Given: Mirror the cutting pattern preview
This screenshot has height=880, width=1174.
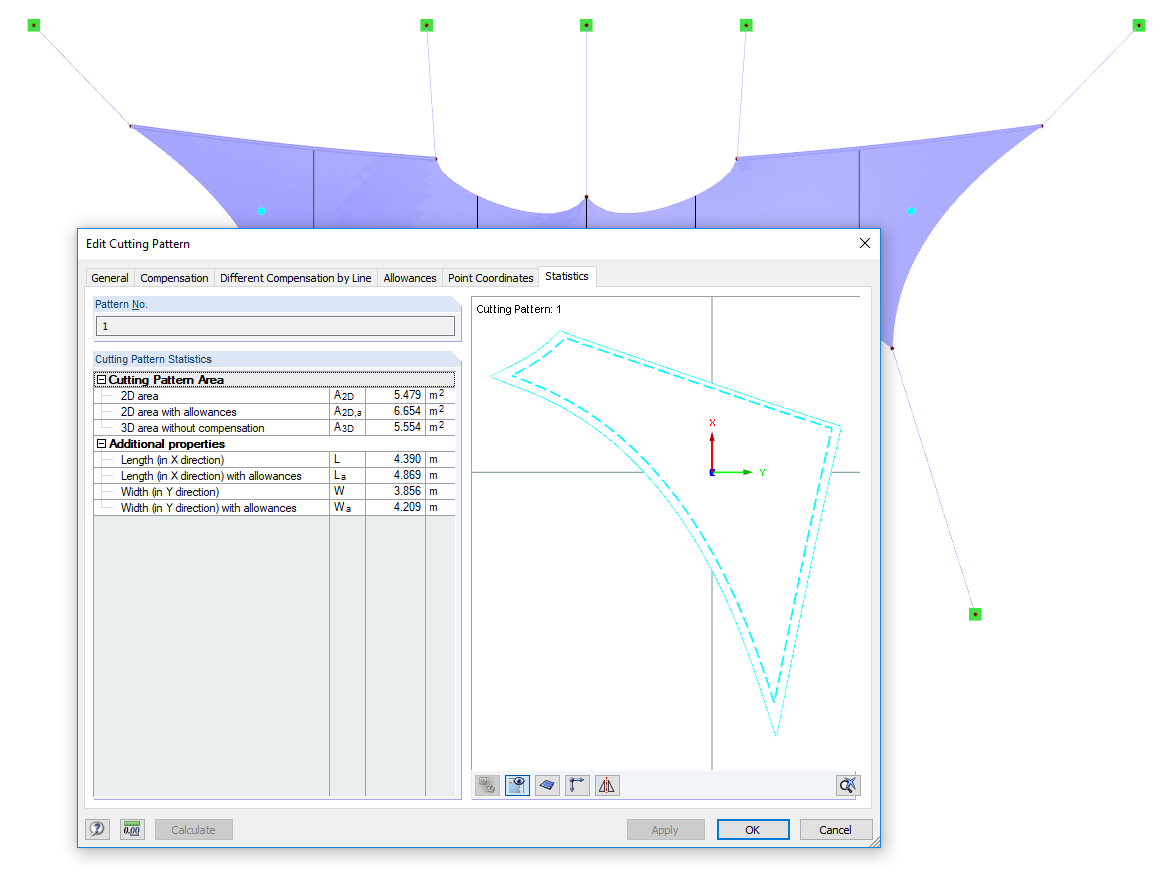Looking at the screenshot, I should coord(606,785).
